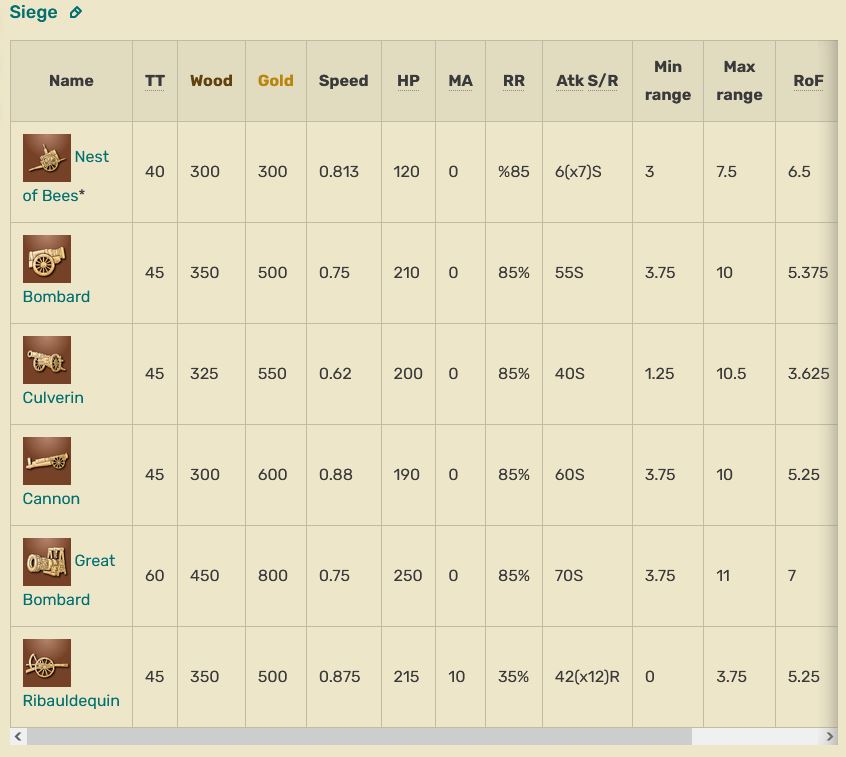This screenshot has height=757, width=846.
Task: Select the 120 HP value for Nest of Bees
Action: coord(406,172)
